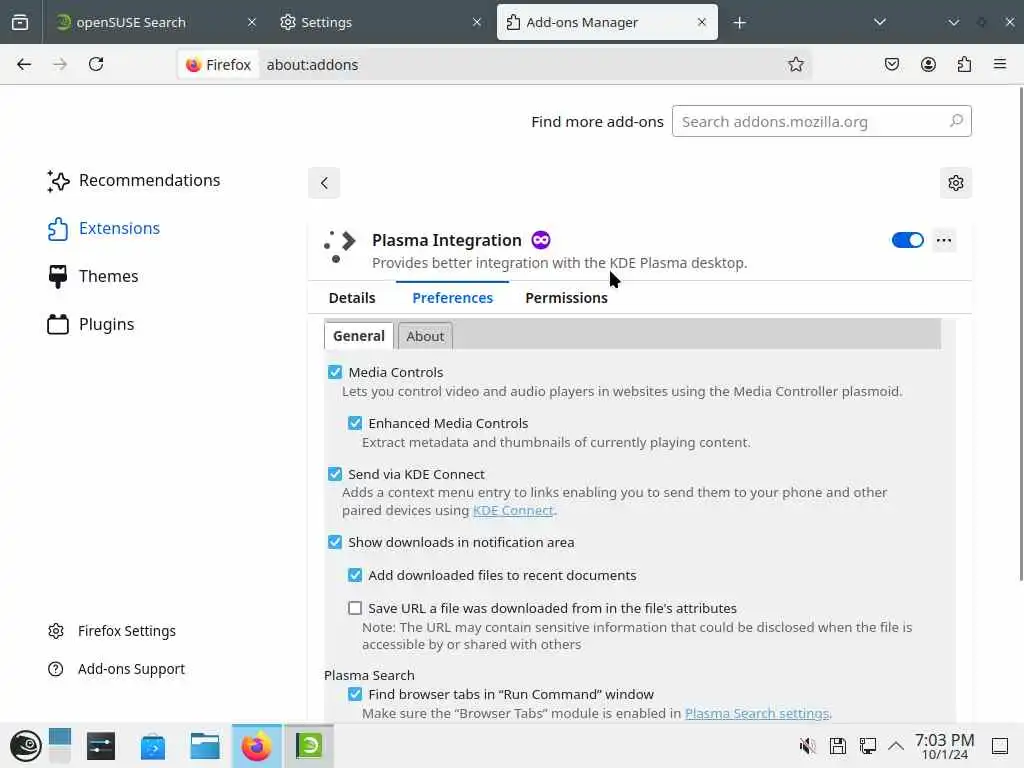Viewport: 1024px width, 768px height.
Task: Launch Discover software center from taskbar
Action: tap(153, 746)
